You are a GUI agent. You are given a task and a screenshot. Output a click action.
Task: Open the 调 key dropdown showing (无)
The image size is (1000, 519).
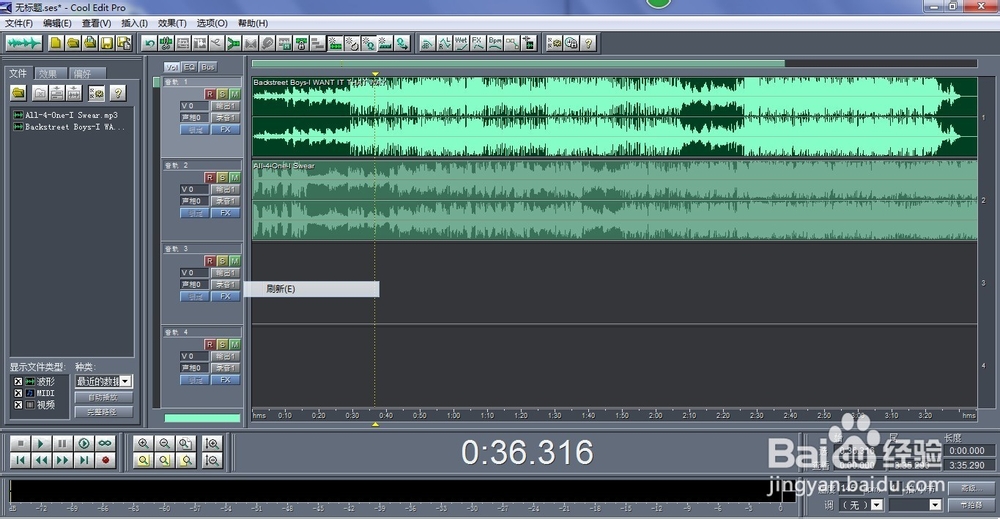861,505
